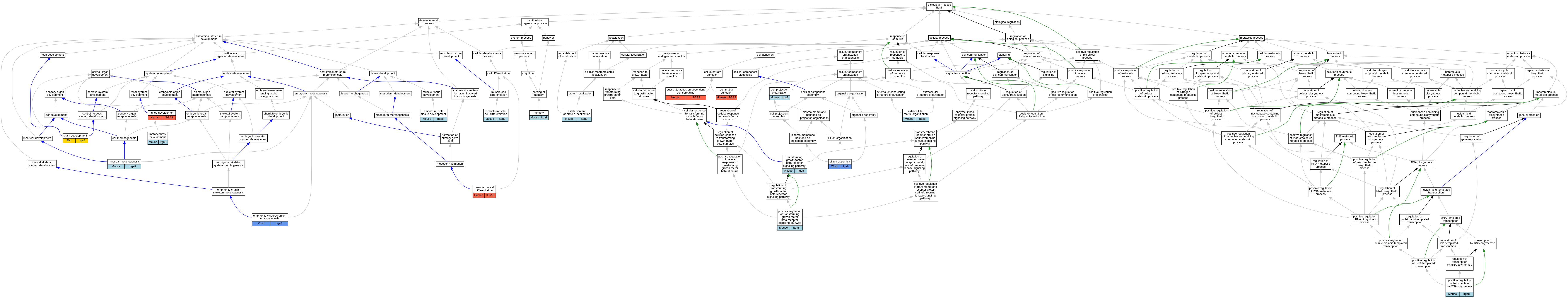1568x299 pixels.
Task: Select the 'response to endogenous stimulus' node
Action: tap(671, 55)
